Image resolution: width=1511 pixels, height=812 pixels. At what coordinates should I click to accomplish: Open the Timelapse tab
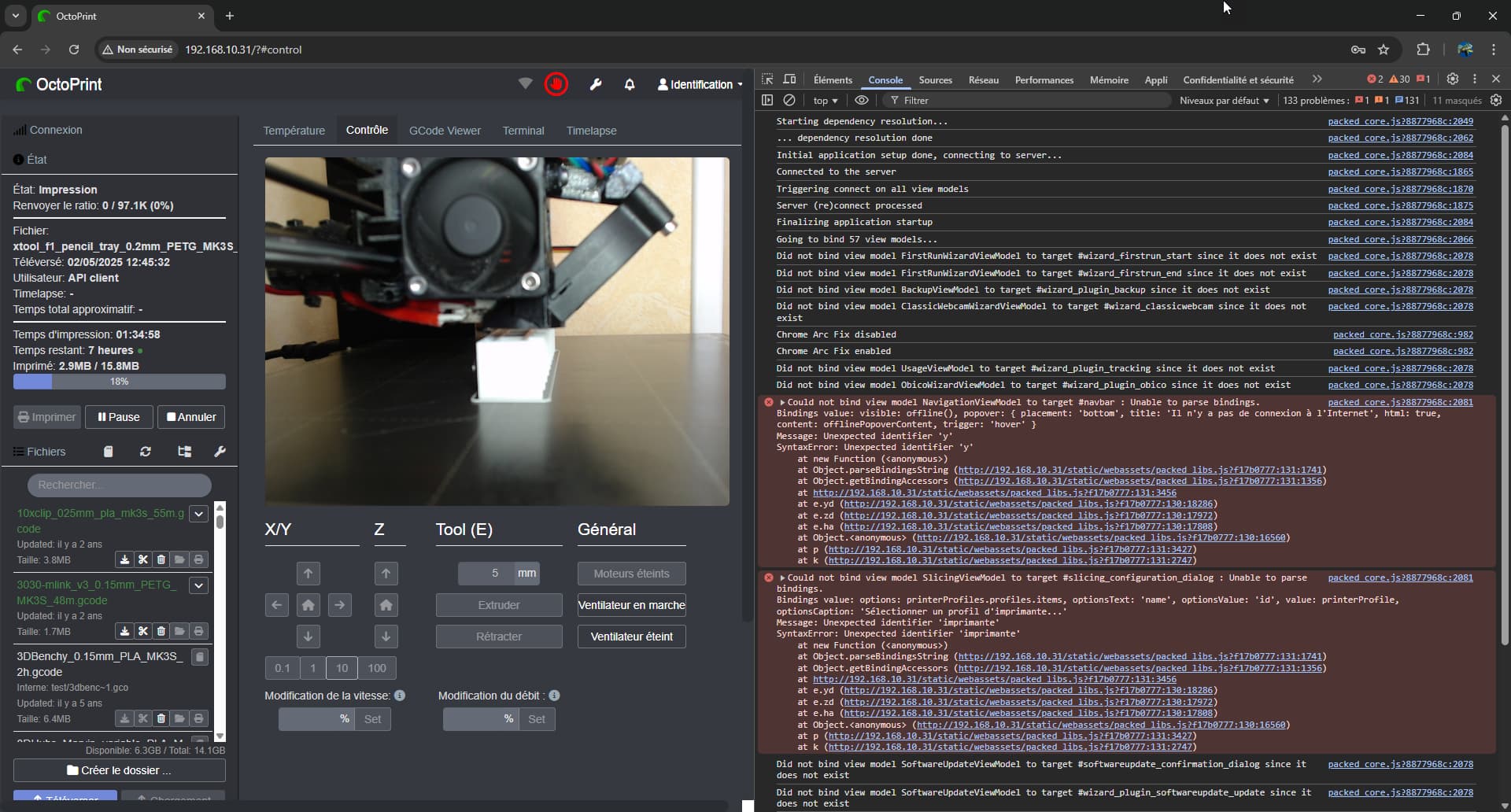(592, 131)
